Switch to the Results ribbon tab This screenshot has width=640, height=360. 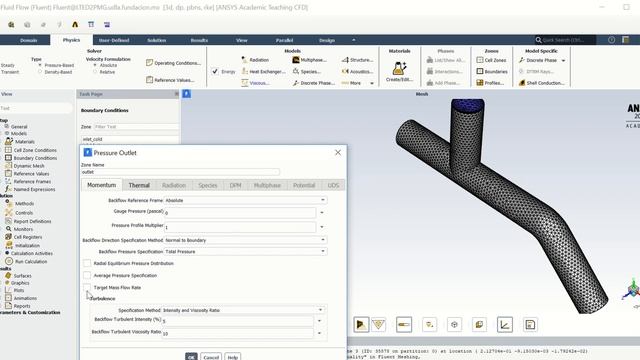point(199,40)
